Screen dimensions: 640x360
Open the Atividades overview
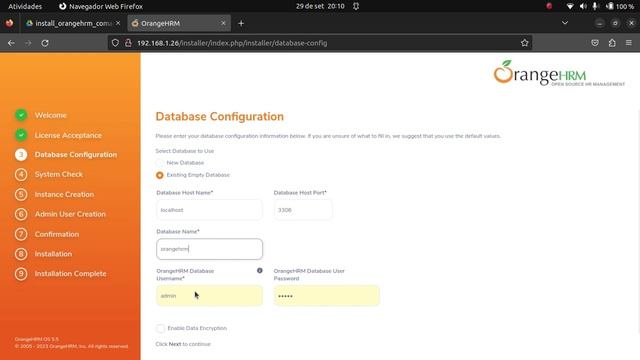[25, 6]
